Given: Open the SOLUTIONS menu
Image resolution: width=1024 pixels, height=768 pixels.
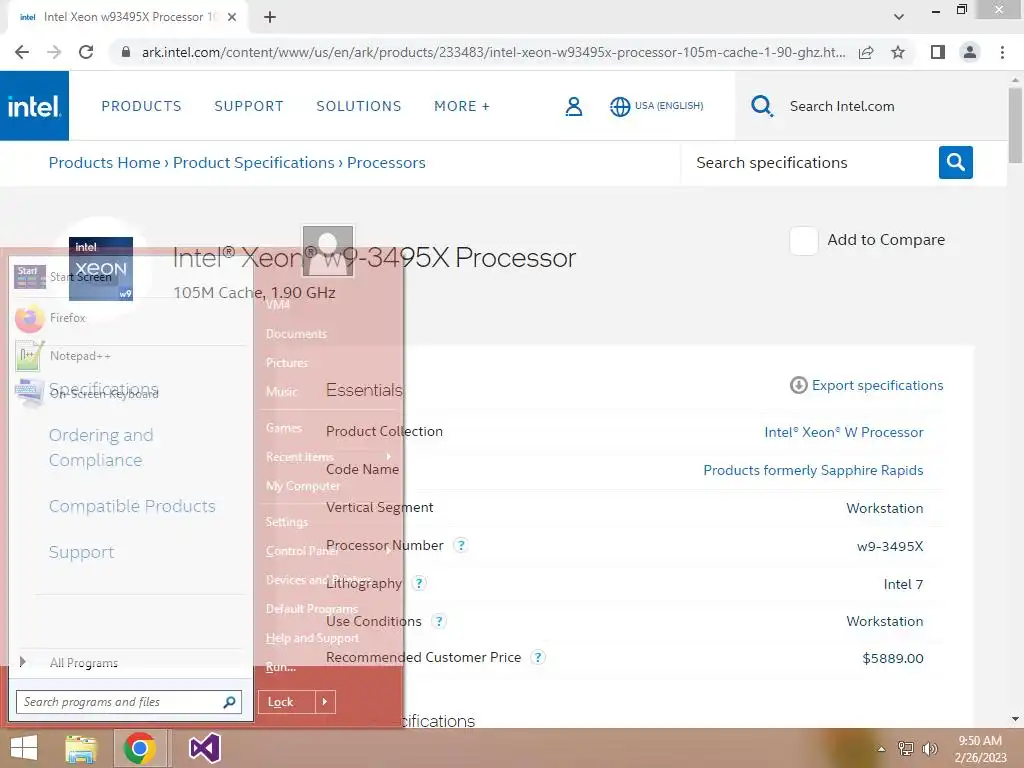Looking at the screenshot, I should [x=359, y=106].
